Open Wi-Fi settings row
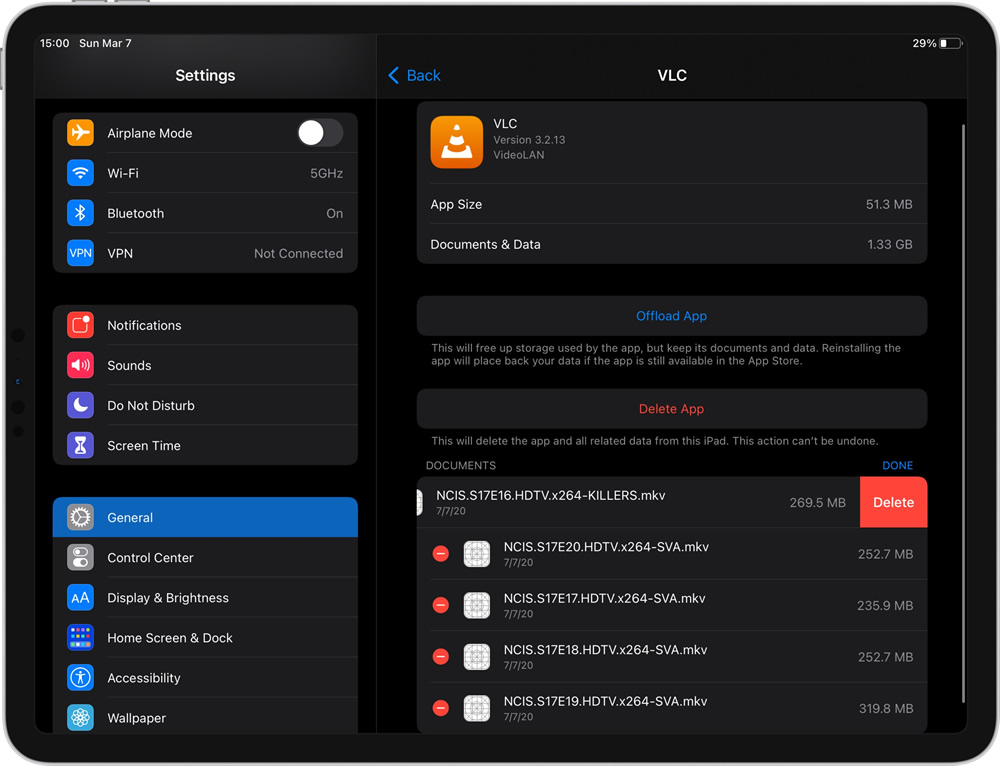 coord(205,173)
